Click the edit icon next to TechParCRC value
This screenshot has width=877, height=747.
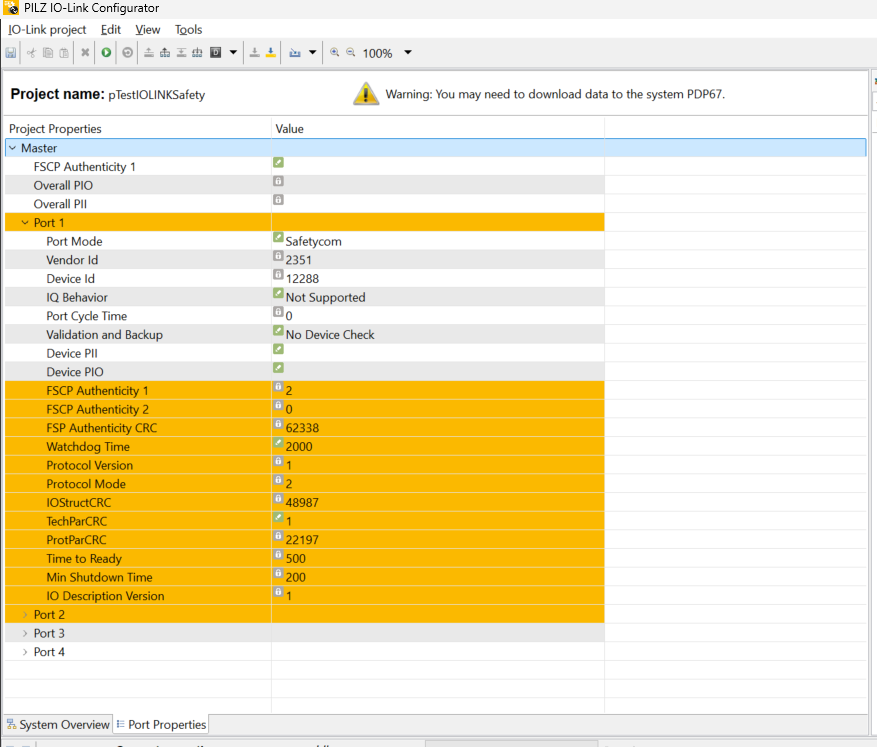278,517
